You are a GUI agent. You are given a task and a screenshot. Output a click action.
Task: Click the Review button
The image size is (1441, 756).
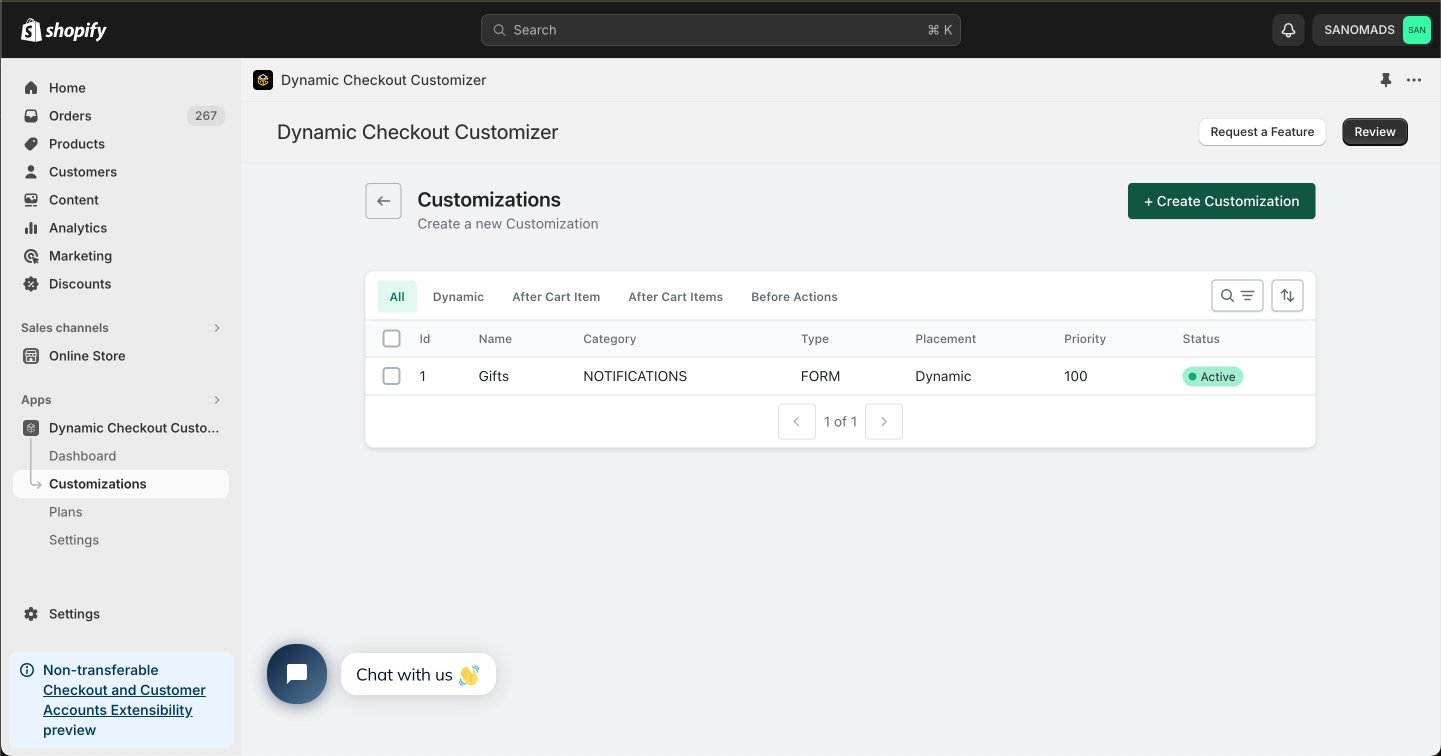[x=1375, y=132]
